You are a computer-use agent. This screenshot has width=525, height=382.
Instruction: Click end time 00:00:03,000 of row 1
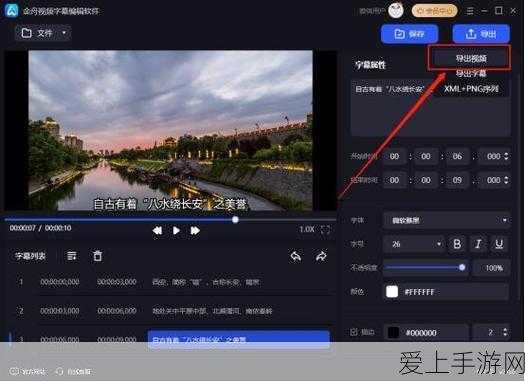pos(117,282)
